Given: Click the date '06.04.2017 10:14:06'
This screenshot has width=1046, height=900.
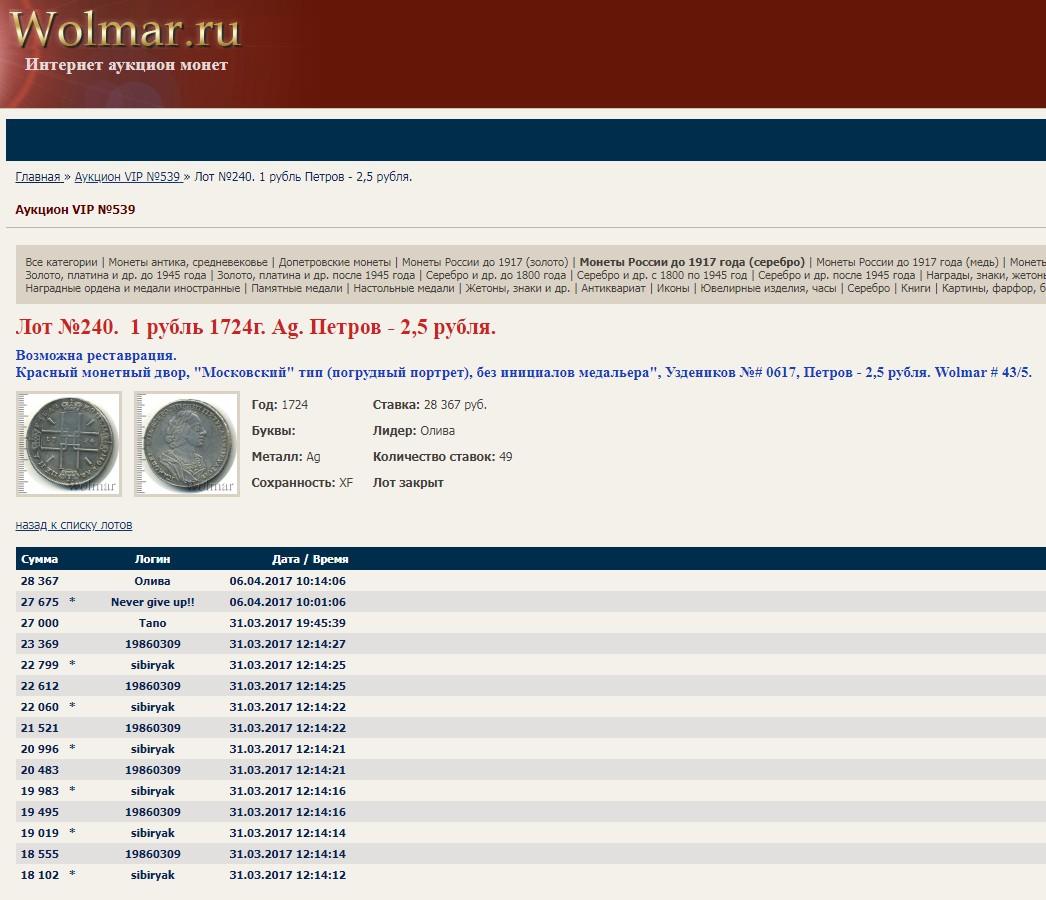Looking at the screenshot, I should tap(288, 581).
